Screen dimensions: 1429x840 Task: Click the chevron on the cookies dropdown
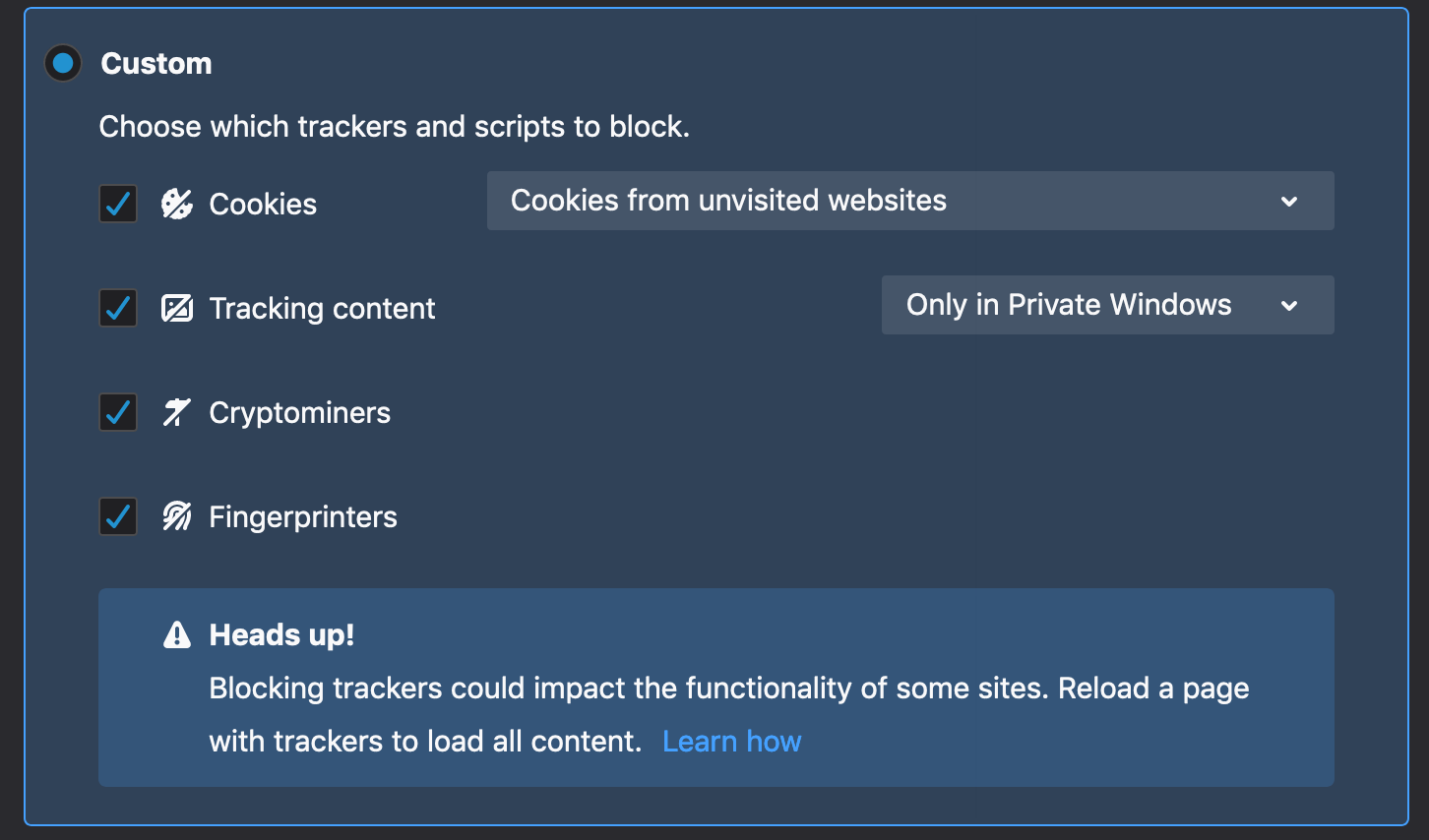tap(1289, 201)
